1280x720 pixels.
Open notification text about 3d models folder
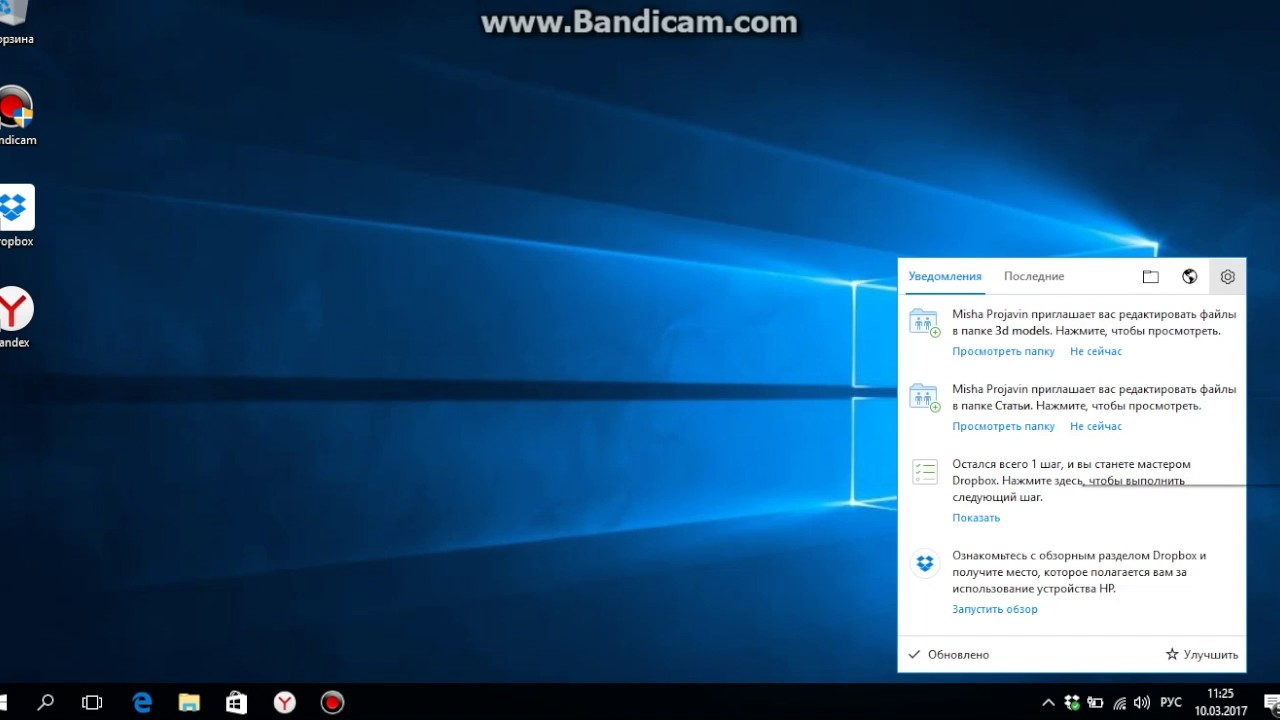[1094, 322]
